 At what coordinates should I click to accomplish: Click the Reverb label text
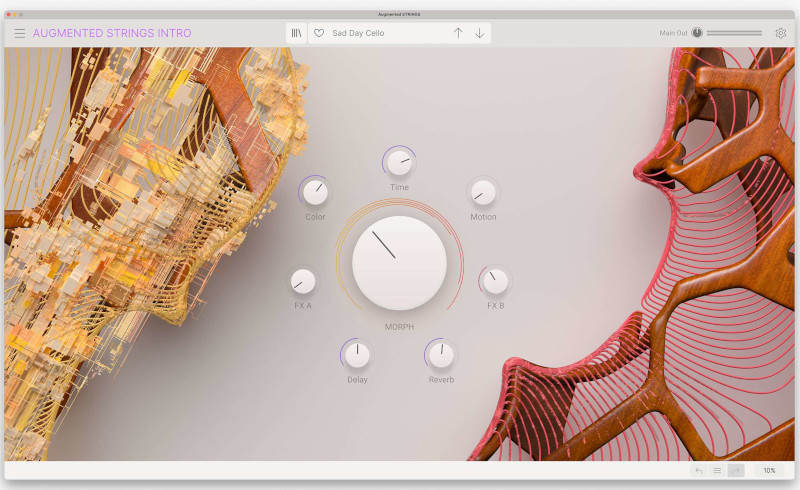[441, 380]
